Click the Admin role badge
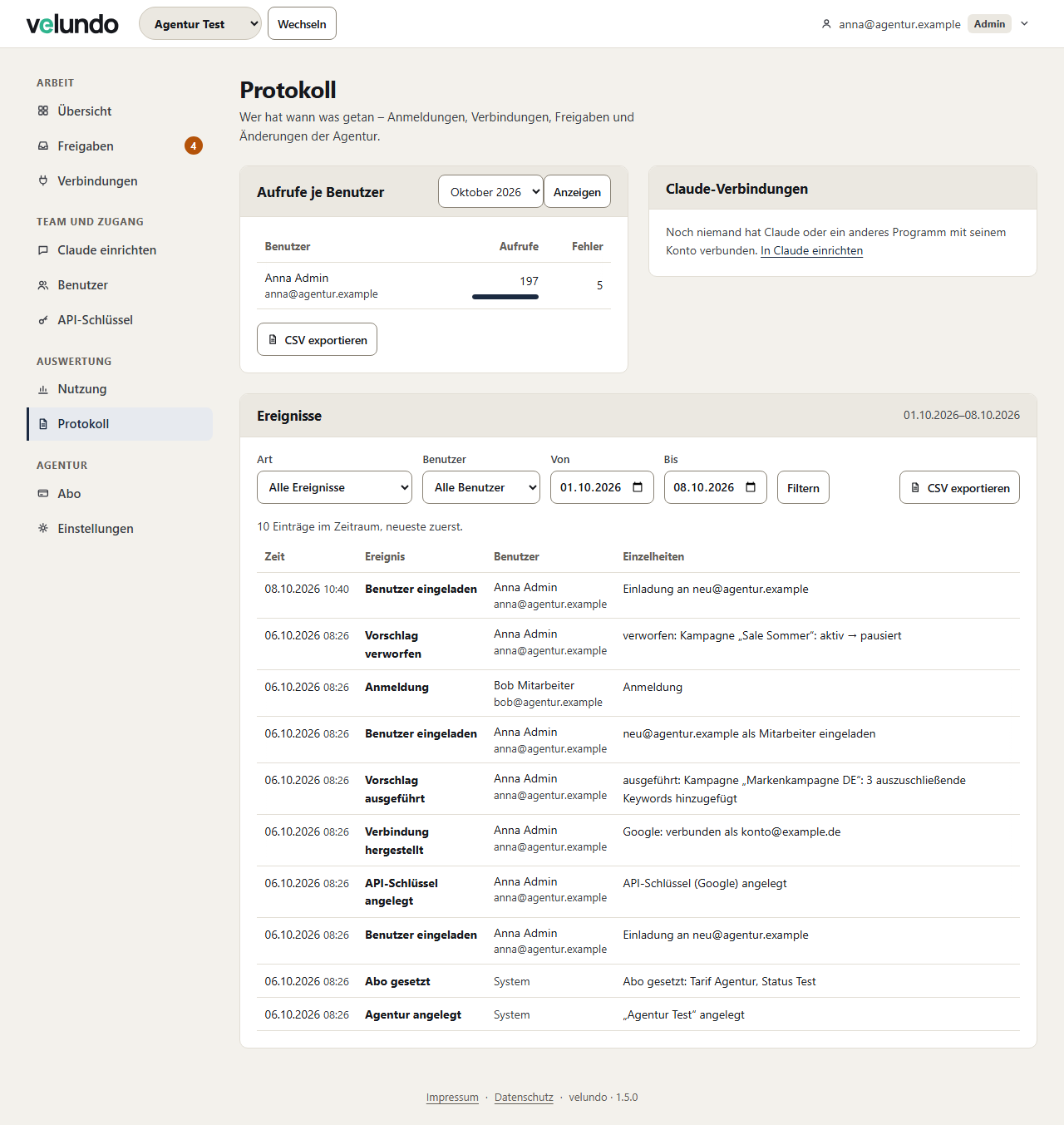The height and width of the screenshot is (1125, 1064). [x=989, y=23]
